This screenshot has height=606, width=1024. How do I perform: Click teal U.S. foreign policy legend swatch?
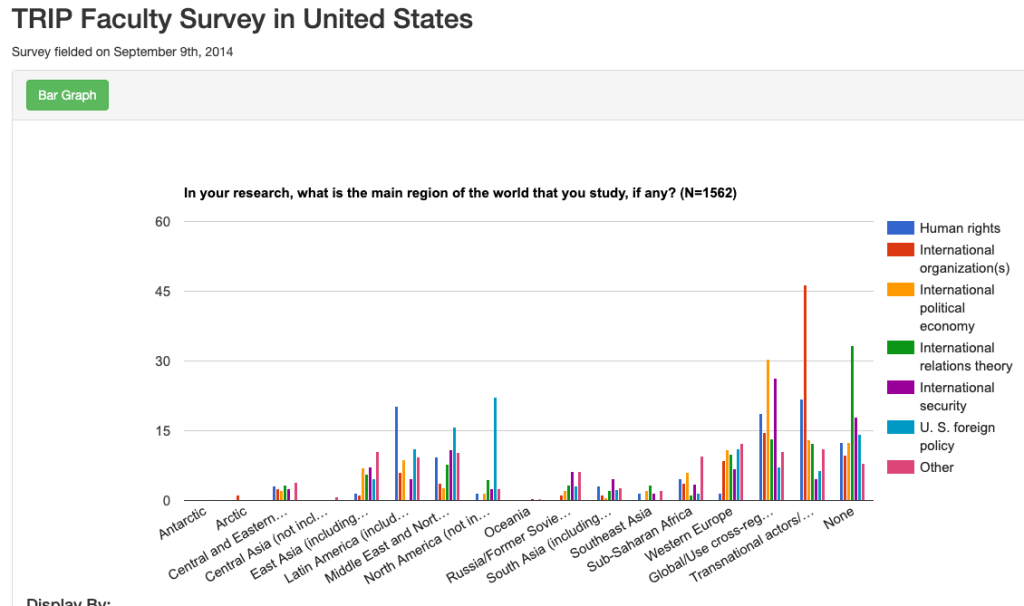[x=899, y=428]
